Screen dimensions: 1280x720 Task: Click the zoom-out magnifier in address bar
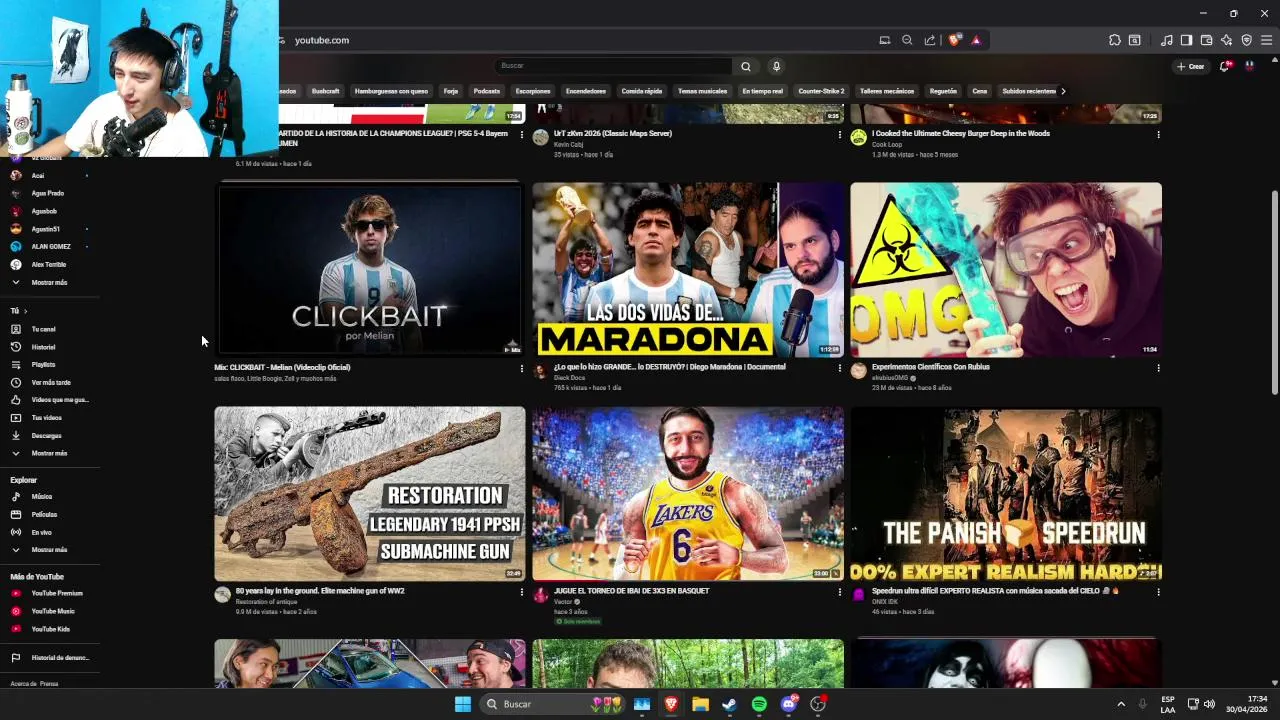click(x=907, y=40)
